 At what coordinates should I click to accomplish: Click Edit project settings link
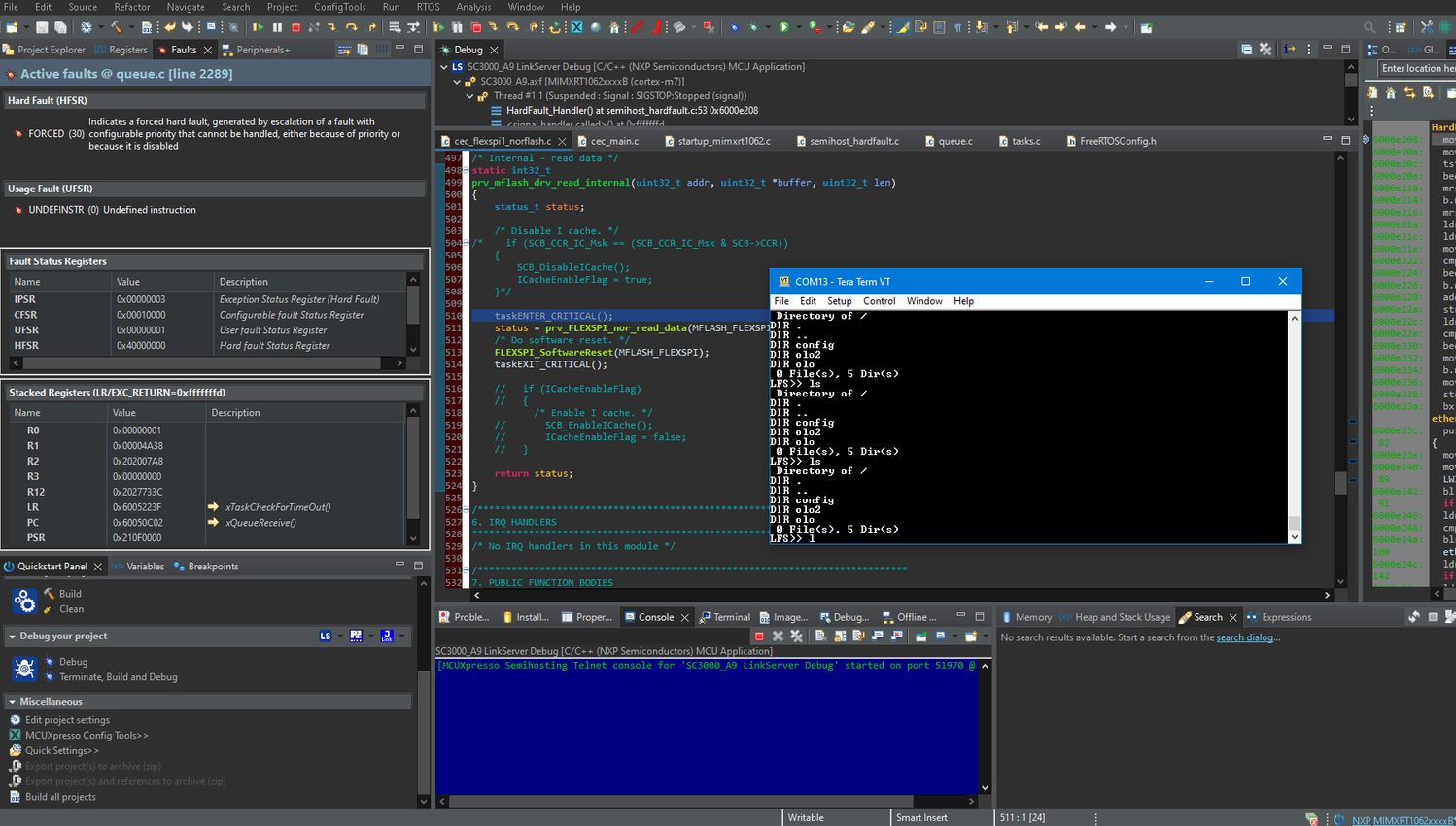[x=67, y=720]
